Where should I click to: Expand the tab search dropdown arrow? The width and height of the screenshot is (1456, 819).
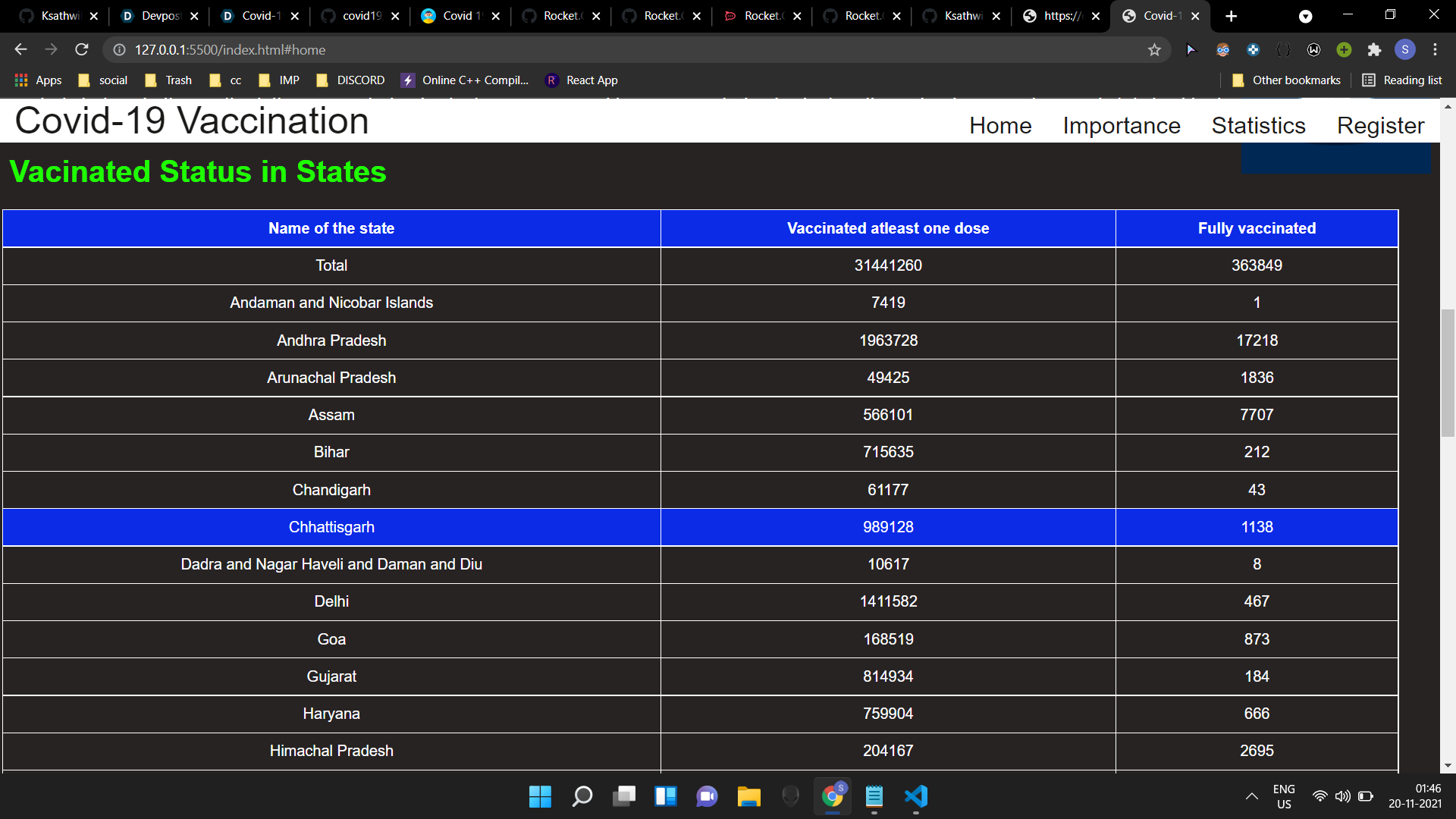[x=1305, y=16]
